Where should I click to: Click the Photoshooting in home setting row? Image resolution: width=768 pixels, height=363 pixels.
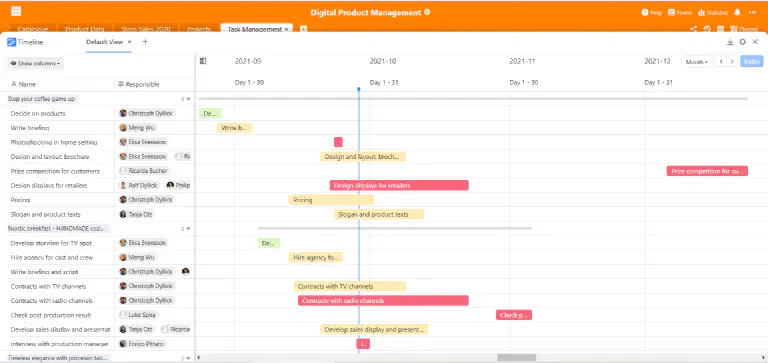(97, 142)
